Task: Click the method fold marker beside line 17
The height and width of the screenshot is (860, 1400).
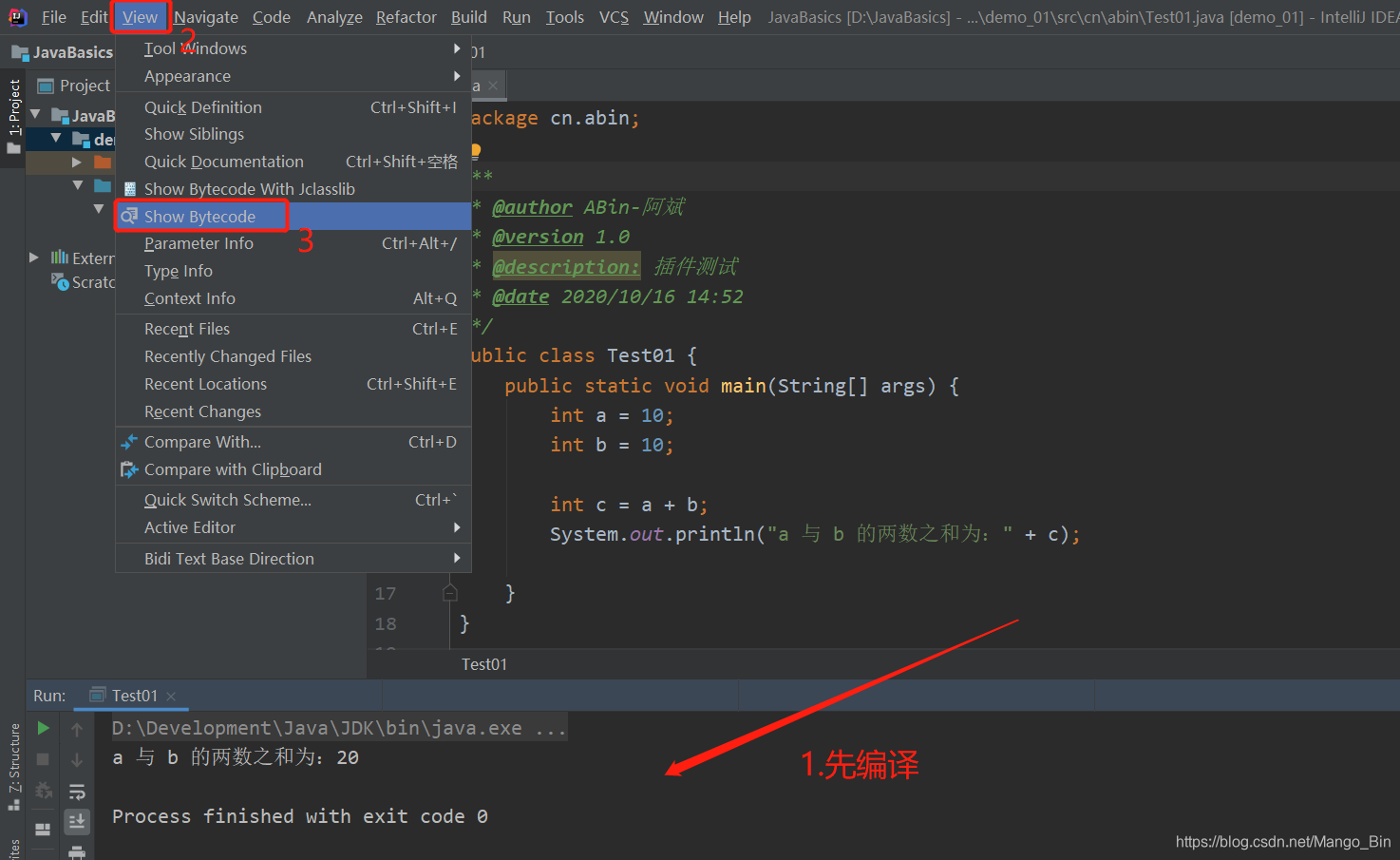Action: [450, 593]
